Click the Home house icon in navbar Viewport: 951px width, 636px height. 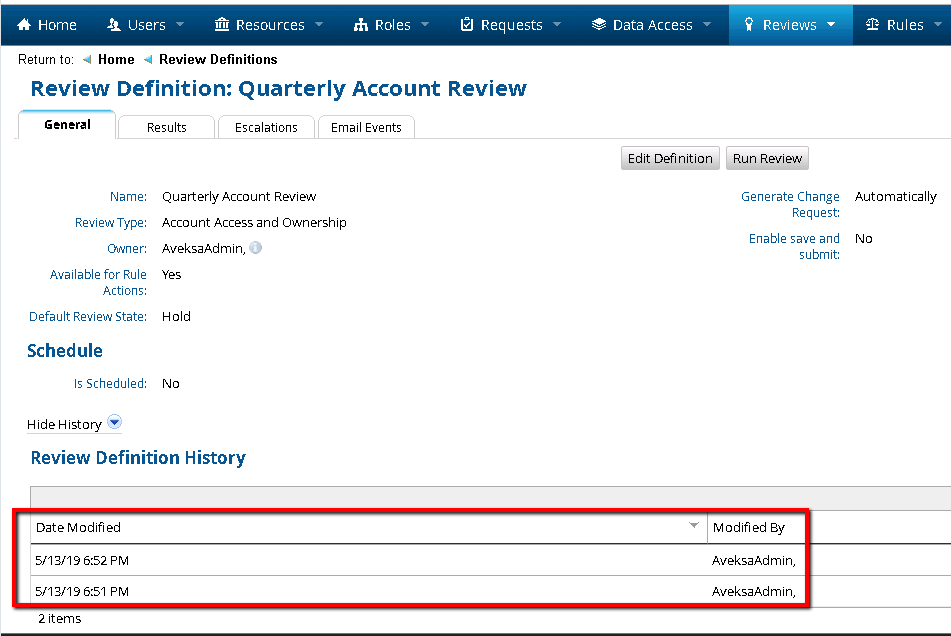point(25,25)
